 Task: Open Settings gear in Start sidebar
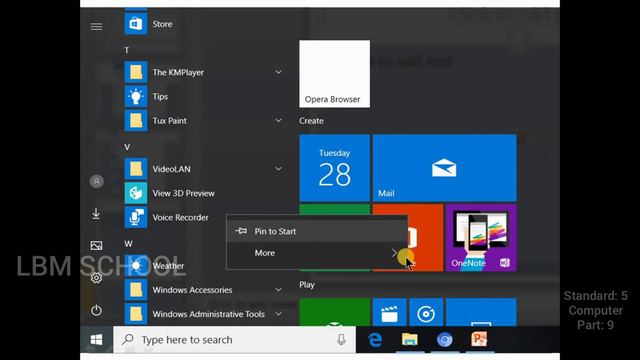96,278
